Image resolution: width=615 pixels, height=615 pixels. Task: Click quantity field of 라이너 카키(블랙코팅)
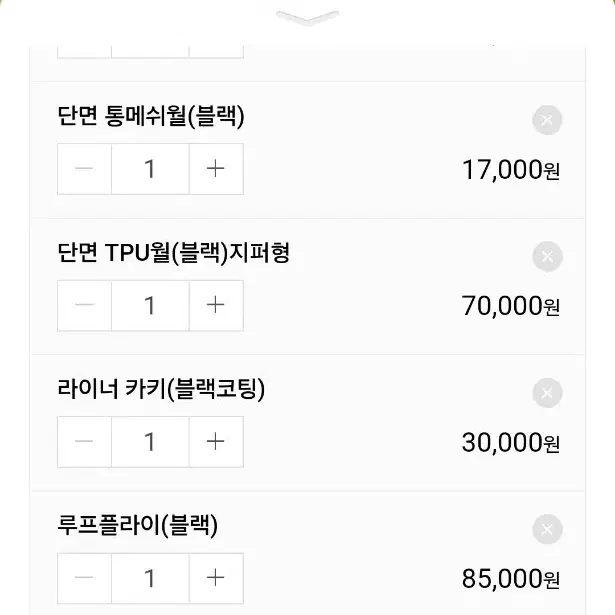(x=150, y=442)
